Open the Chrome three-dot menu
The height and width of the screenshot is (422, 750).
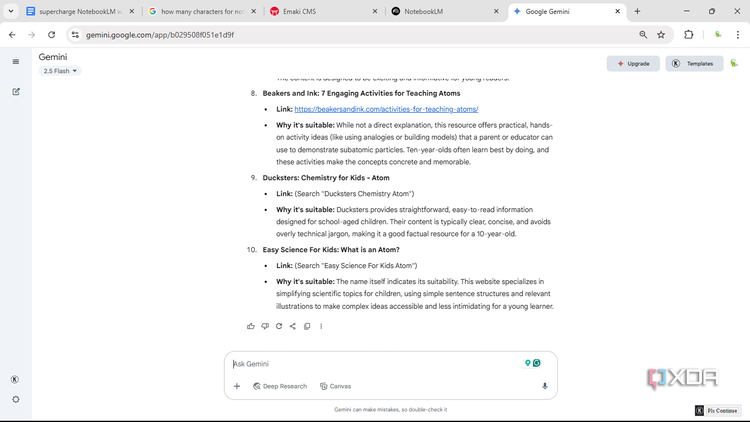pyautogui.click(x=738, y=35)
